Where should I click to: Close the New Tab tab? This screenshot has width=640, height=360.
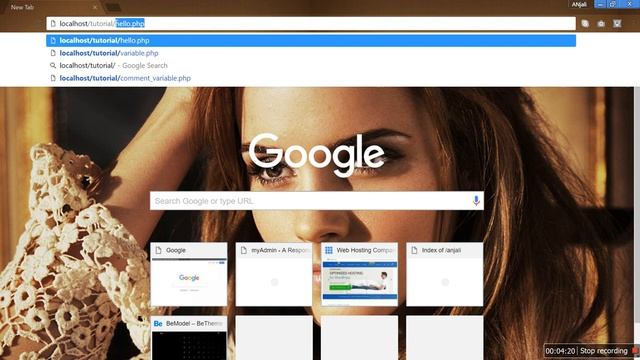pos(95,7)
